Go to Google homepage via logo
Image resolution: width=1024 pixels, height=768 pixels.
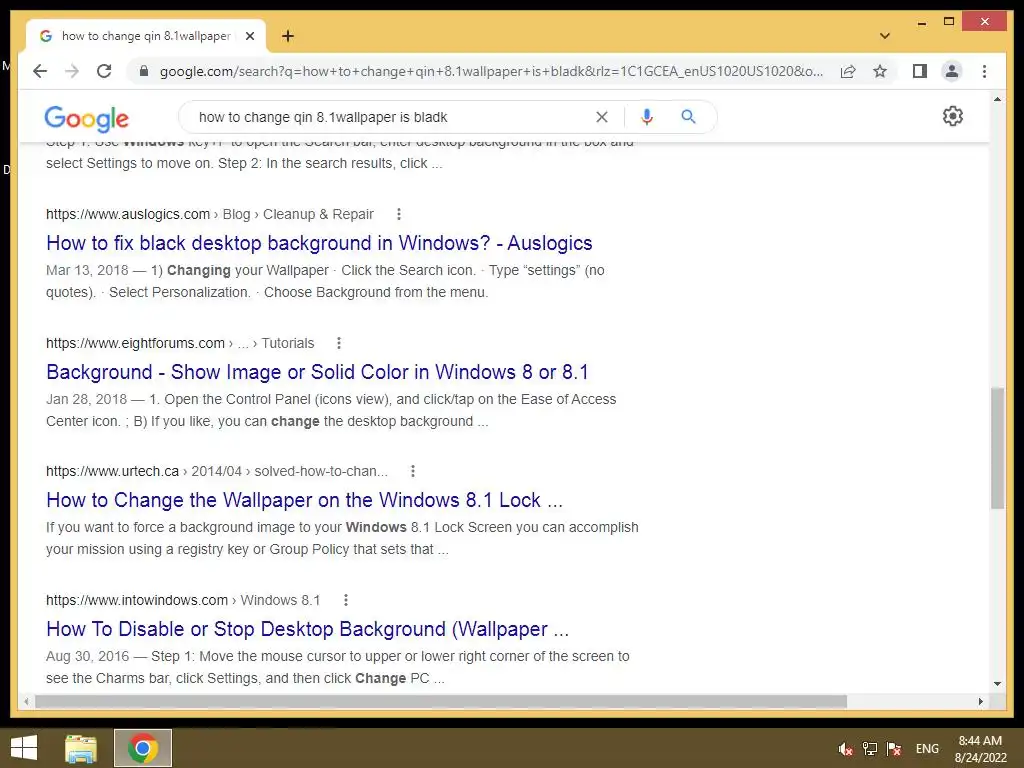86,119
